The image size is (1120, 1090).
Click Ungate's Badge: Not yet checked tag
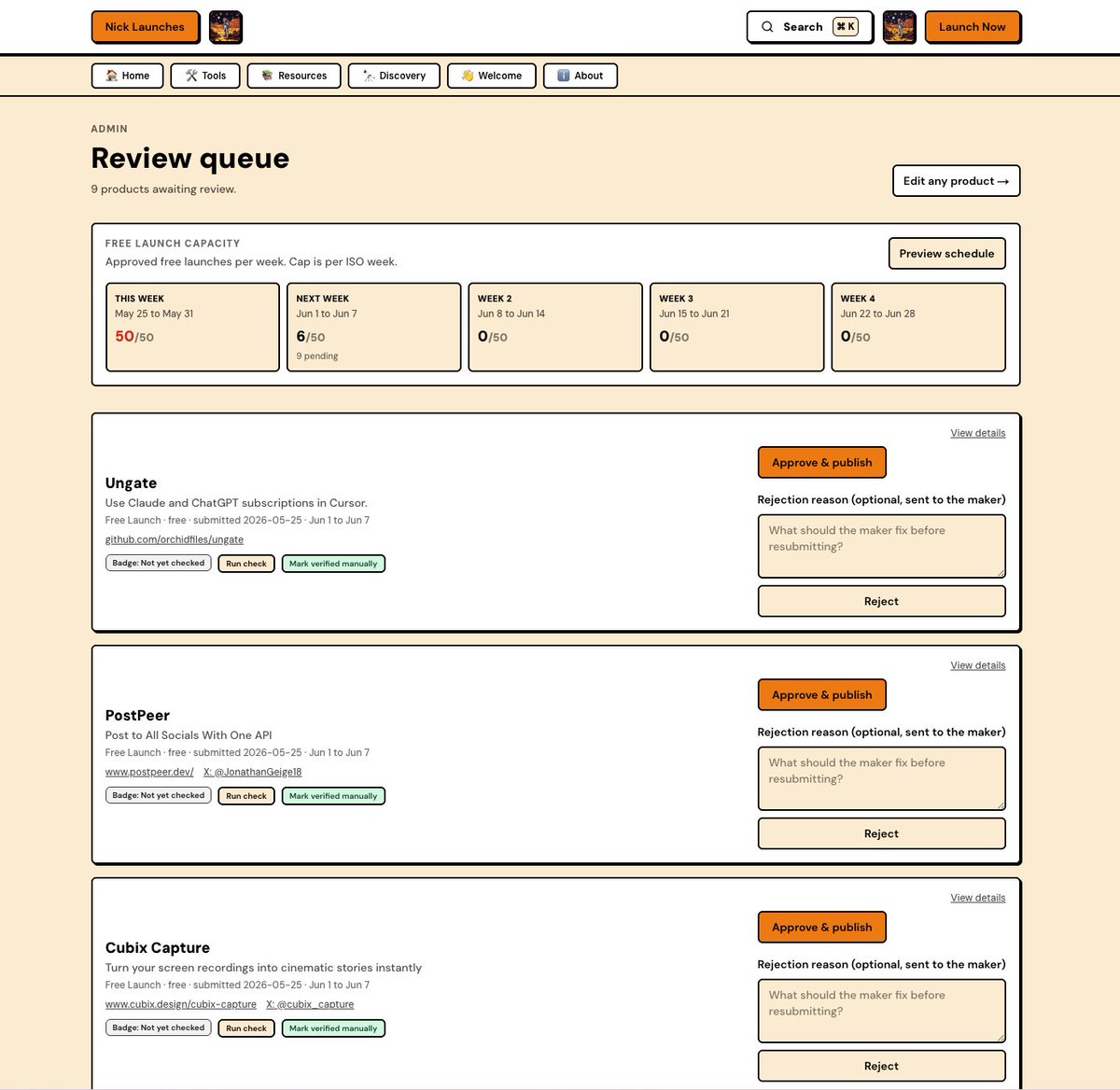click(x=159, y=564)
